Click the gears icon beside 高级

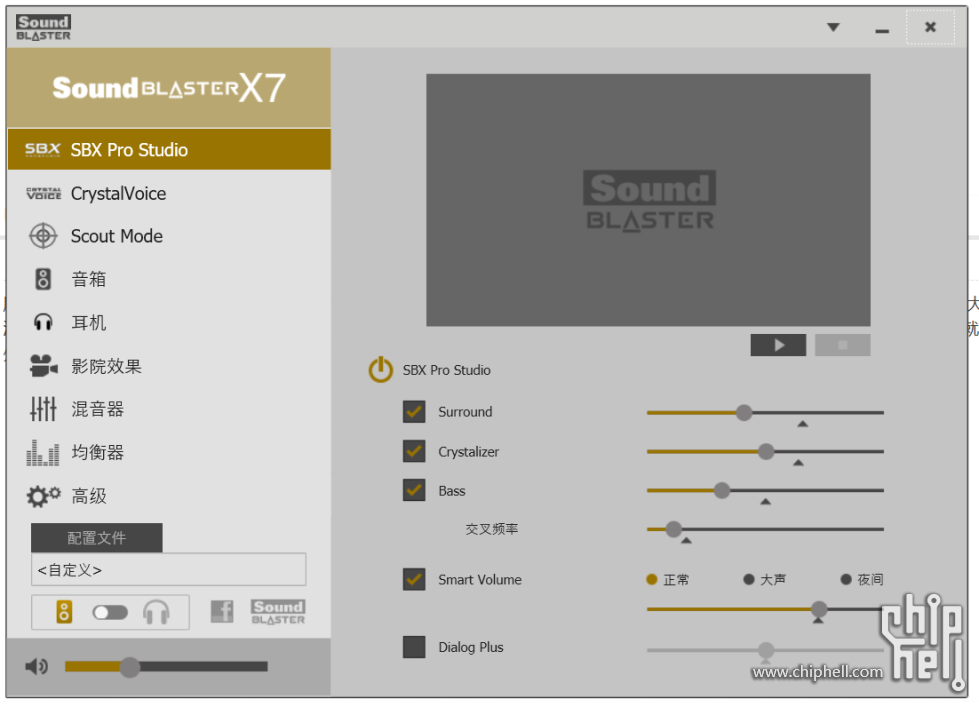point(43,496)
